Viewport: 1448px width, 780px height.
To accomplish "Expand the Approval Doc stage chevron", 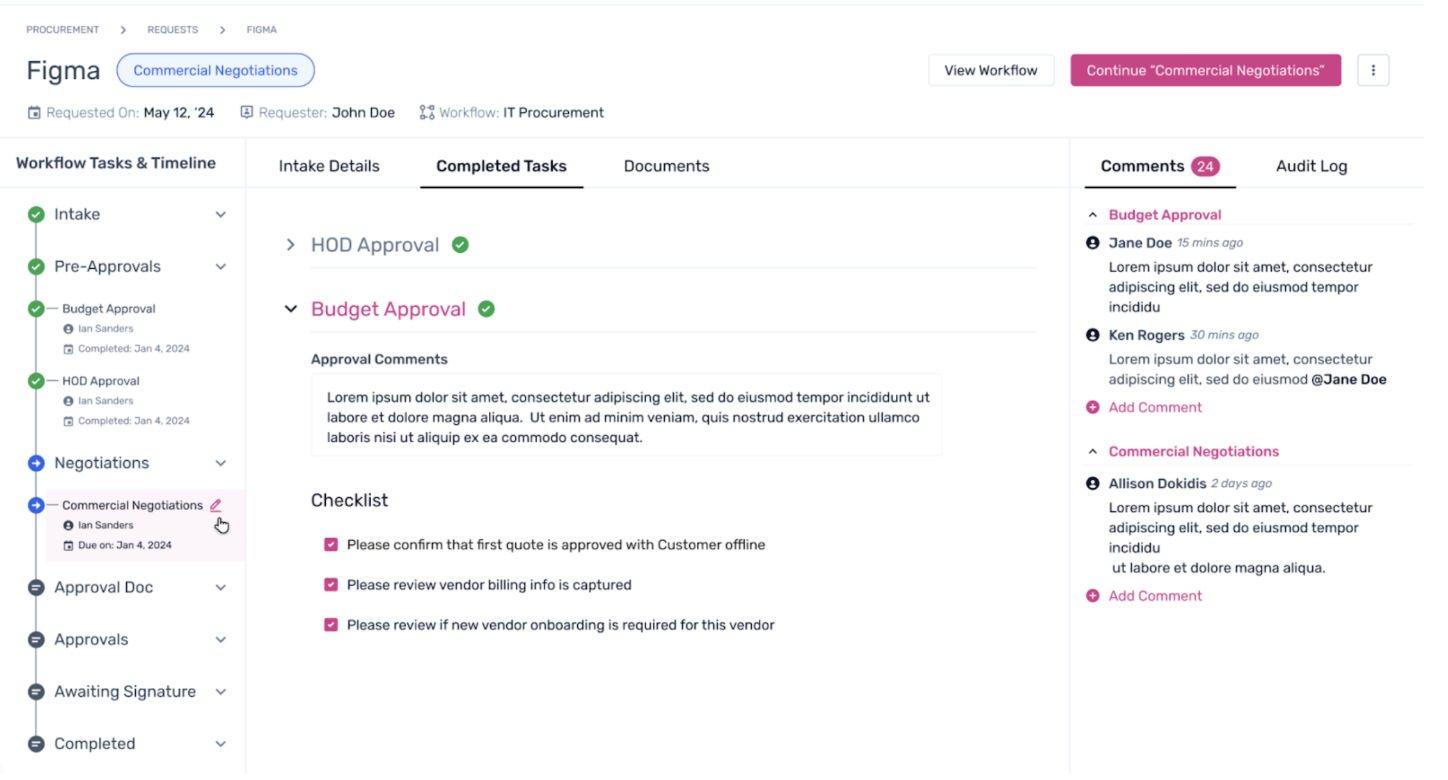I will tap(221, 588).
